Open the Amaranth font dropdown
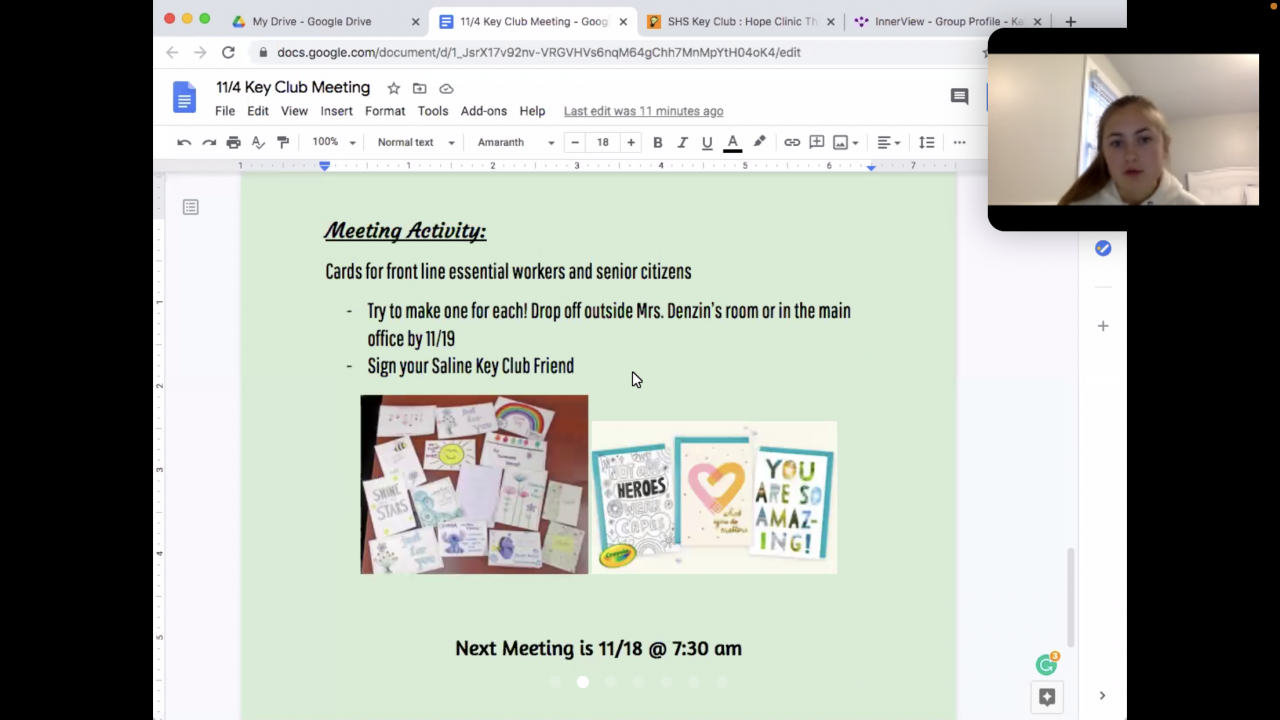 515,143
